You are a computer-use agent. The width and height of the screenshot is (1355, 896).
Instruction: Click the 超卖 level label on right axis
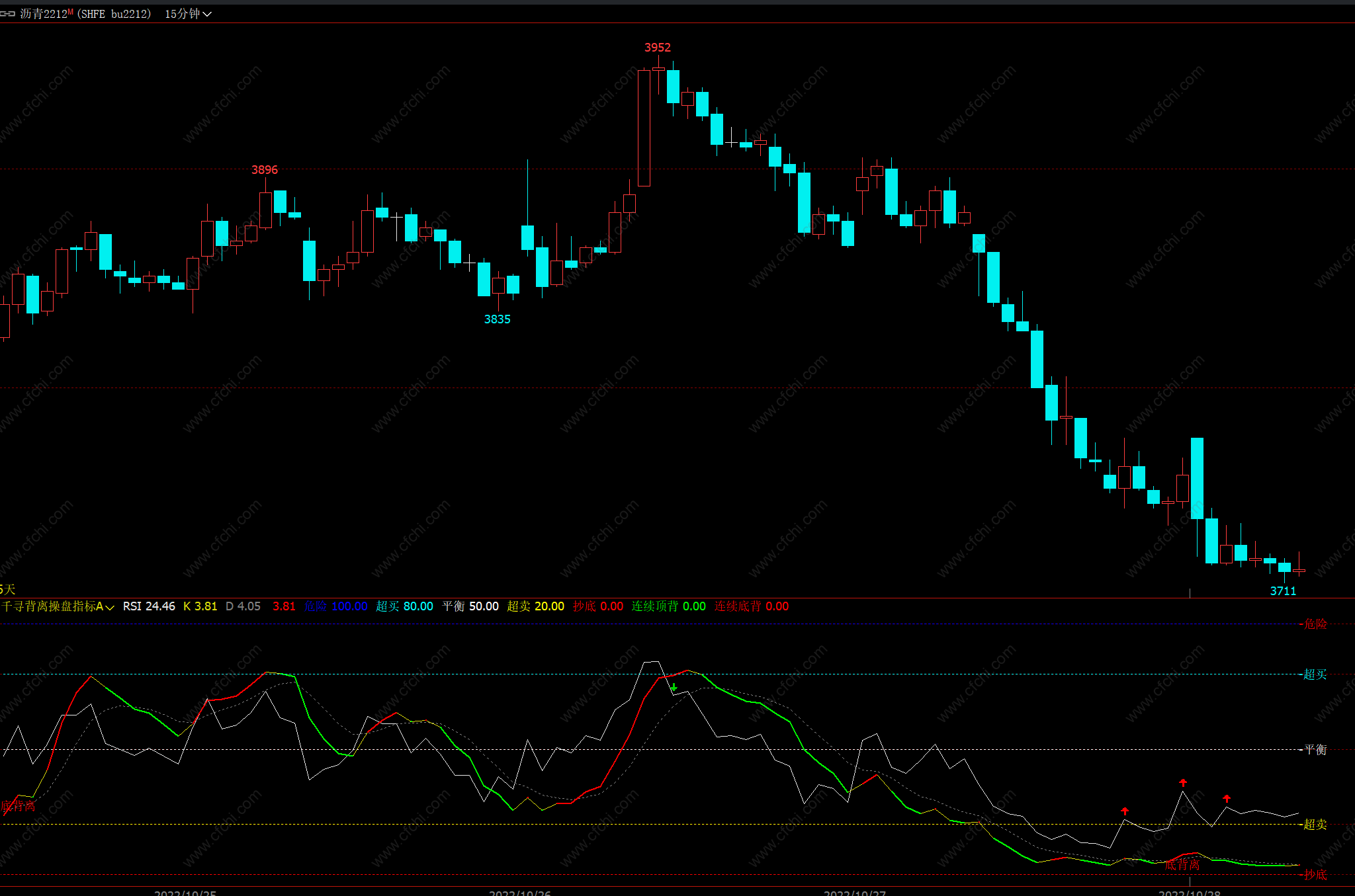(x=1315, y=824)
